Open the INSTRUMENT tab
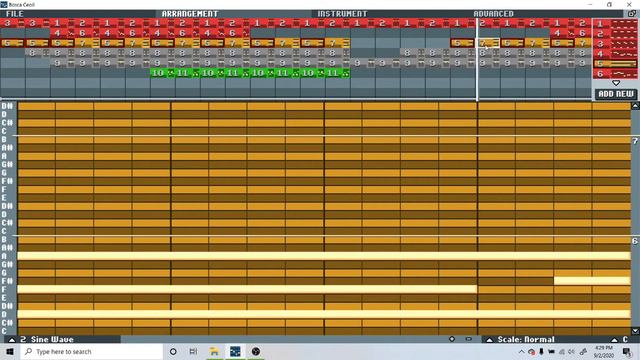The height and width of the screenshot is (360, 640). [342, 13]
